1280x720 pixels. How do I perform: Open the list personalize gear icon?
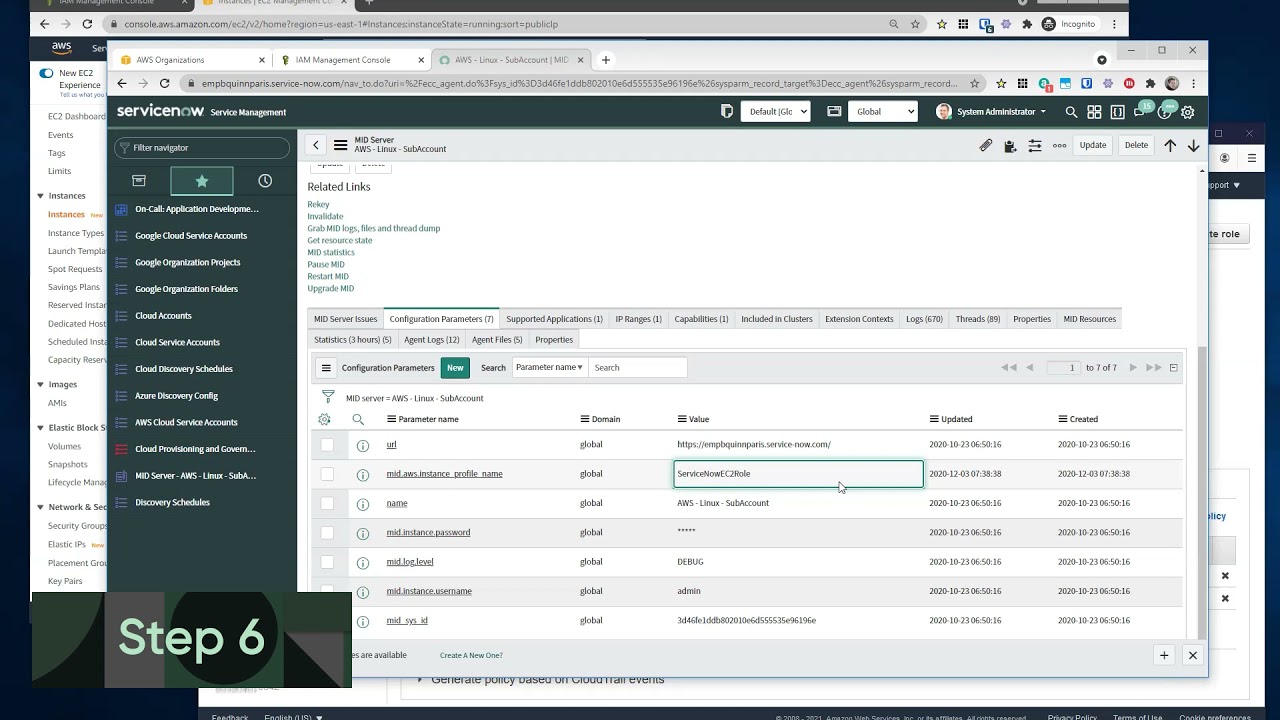pyautogui.click(x=324, y=419)
